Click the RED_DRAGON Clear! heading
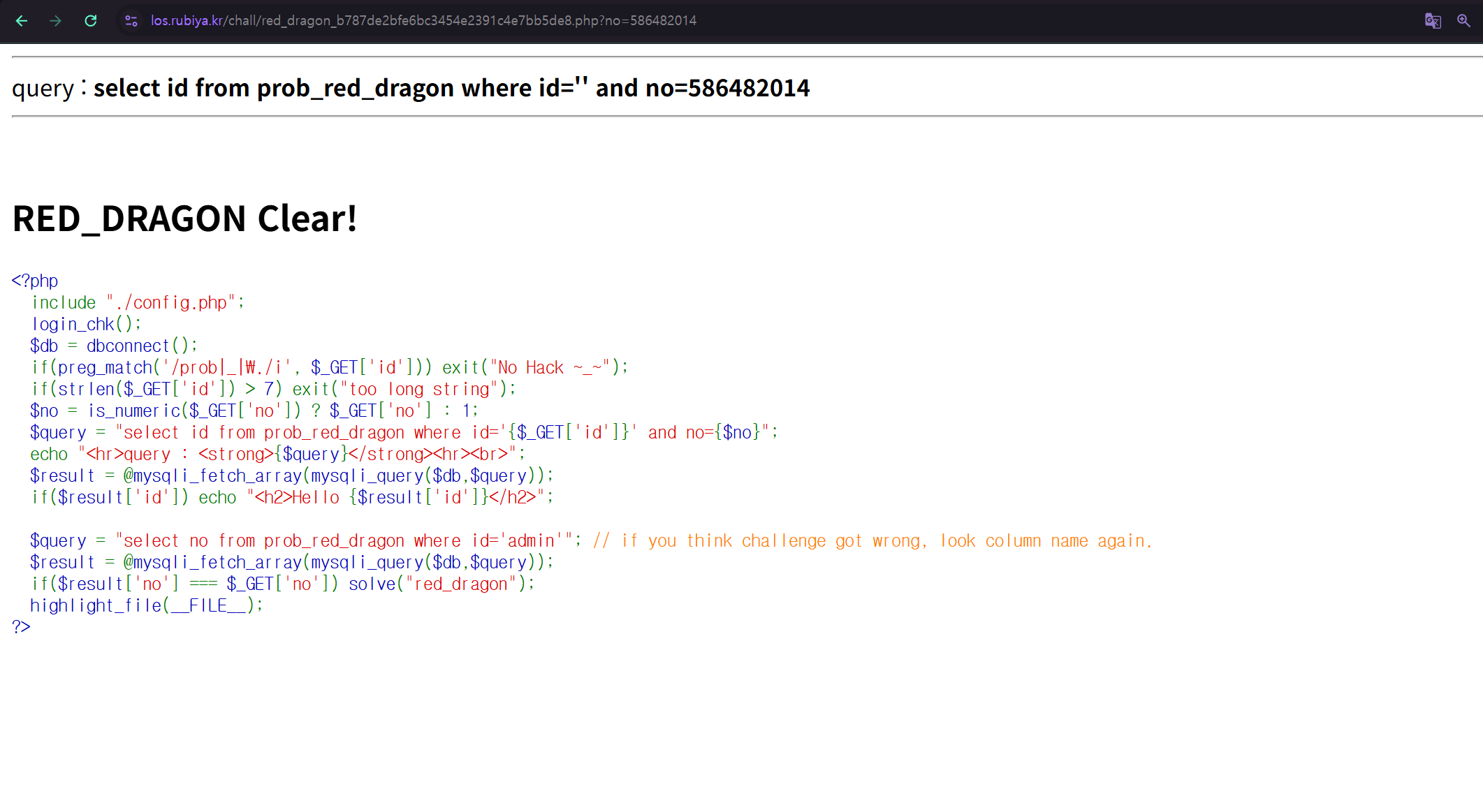The image size is (1483, 812). [x=185, y=219]
